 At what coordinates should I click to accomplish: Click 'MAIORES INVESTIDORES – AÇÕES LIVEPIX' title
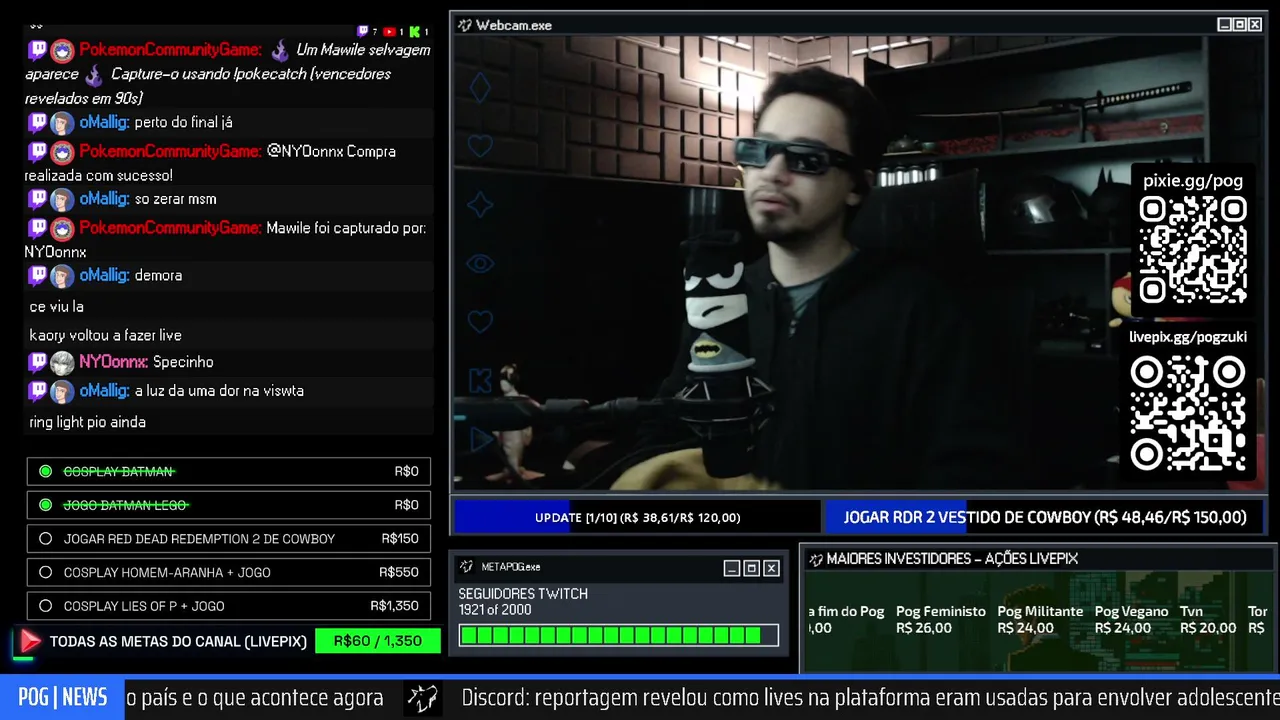point(952,559)
